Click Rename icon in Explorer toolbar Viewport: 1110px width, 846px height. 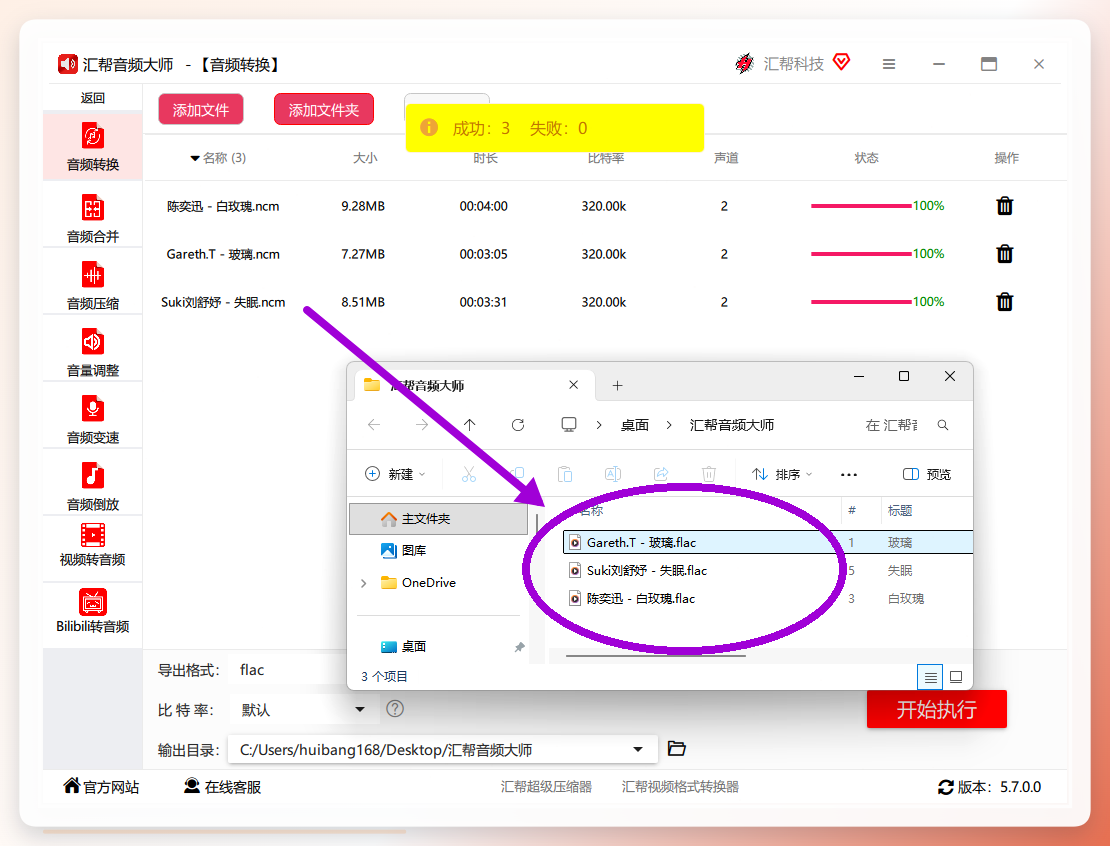click(613, 474)
